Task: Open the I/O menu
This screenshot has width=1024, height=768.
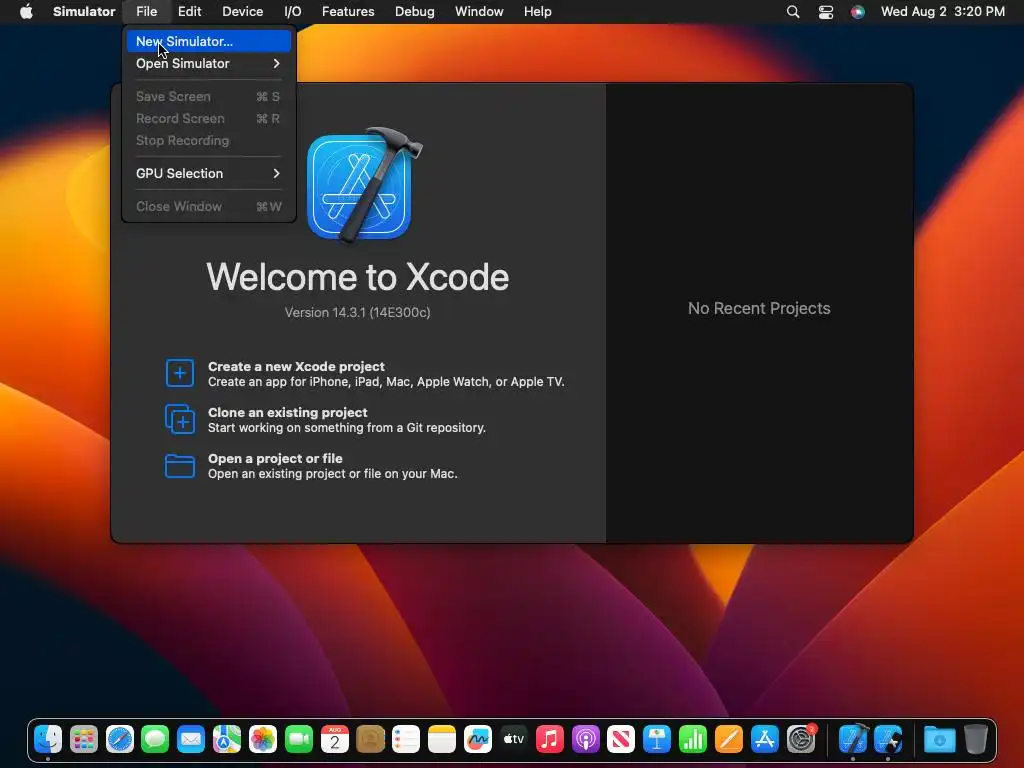Action: (x=293, y=12)
